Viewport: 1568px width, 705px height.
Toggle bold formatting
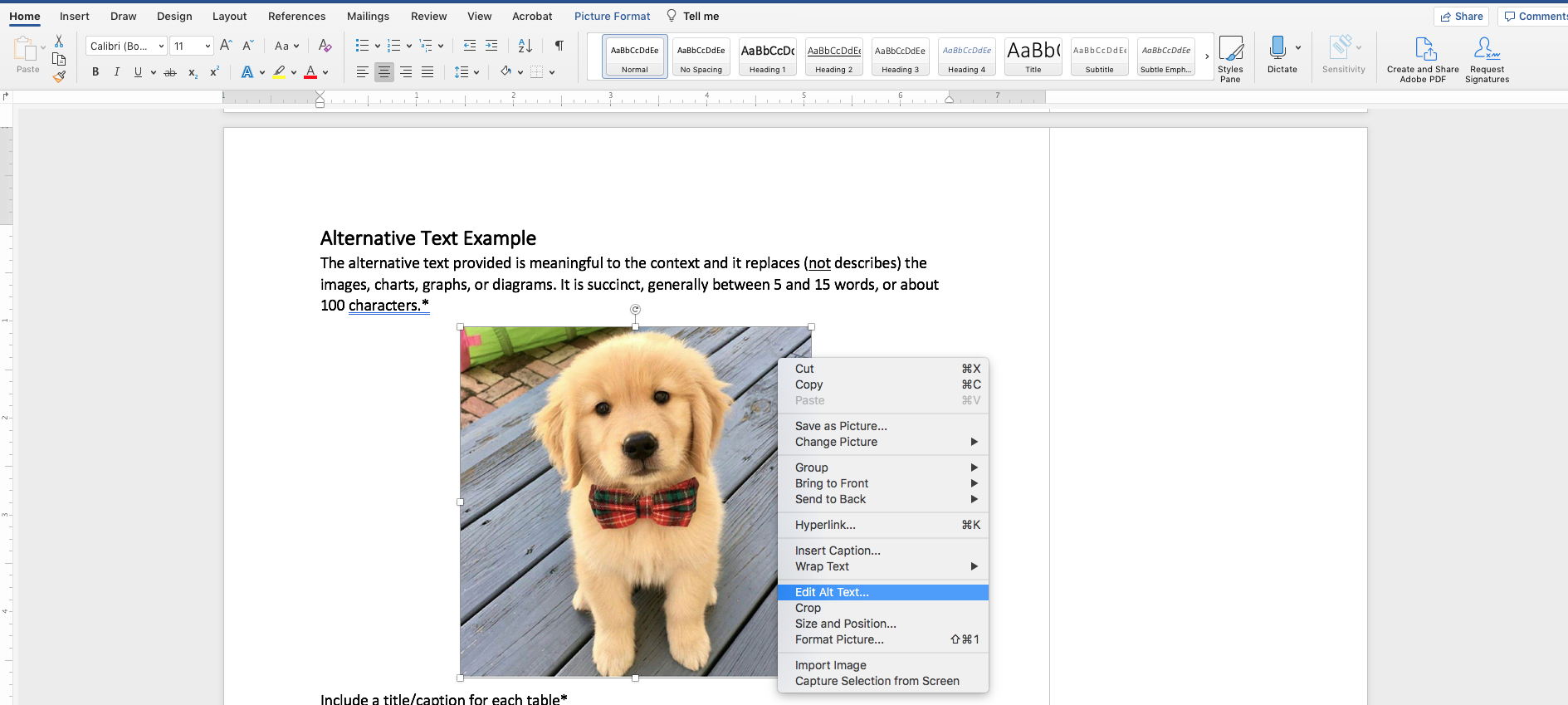pyautogui.click(x=95, y=72)
